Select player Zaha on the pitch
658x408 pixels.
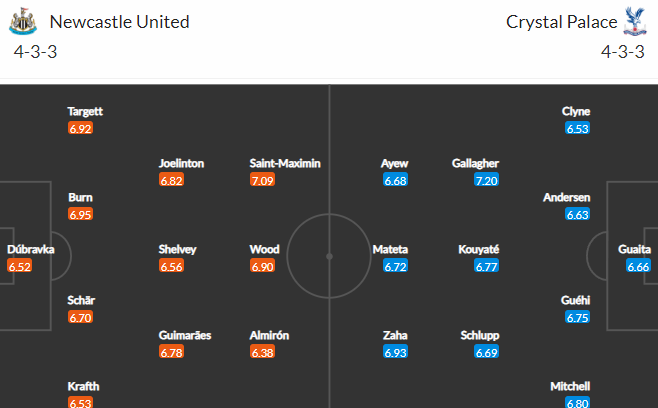coord(395,335)
